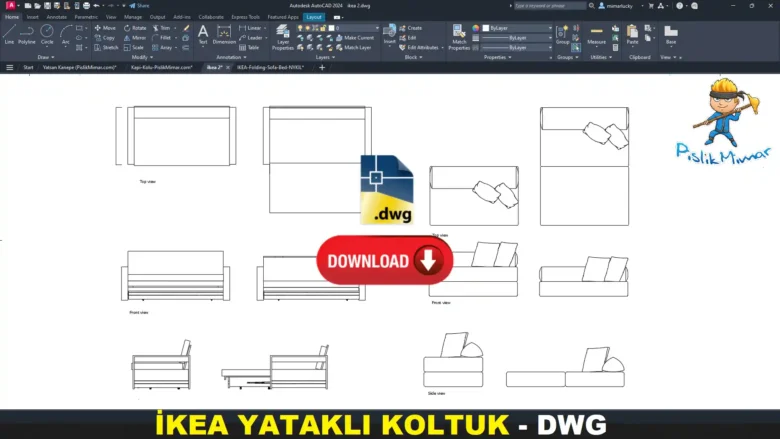
Task: Click the Group tool
Action: click(562, 35)
